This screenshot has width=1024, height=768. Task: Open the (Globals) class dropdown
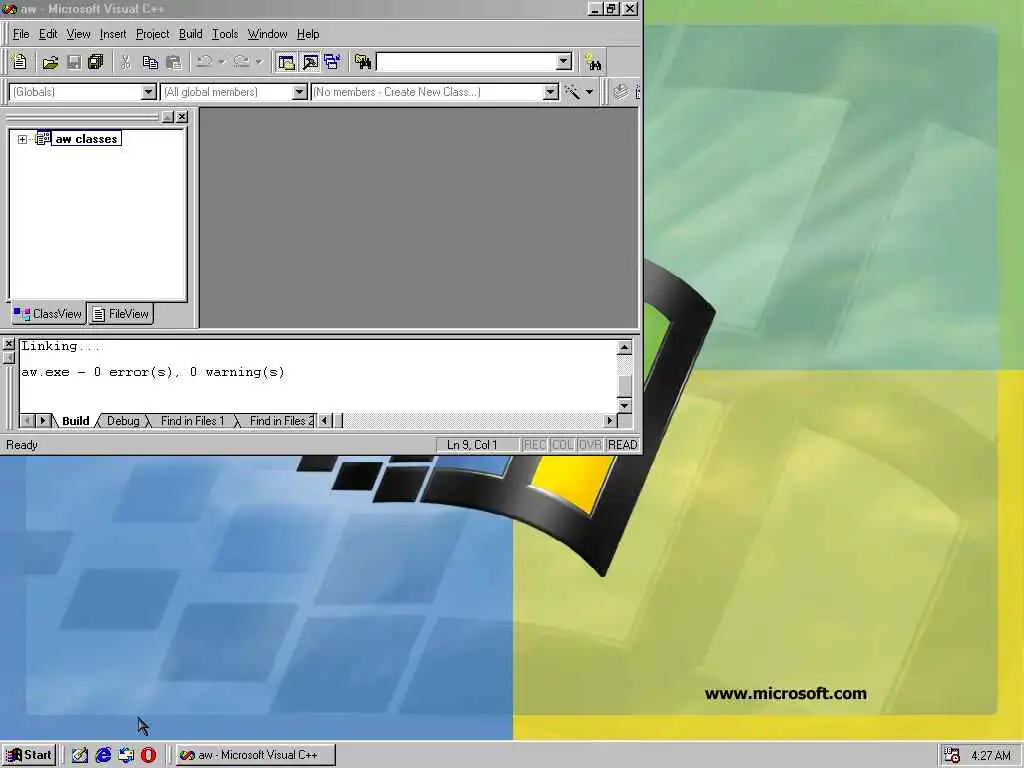[148, 92]
